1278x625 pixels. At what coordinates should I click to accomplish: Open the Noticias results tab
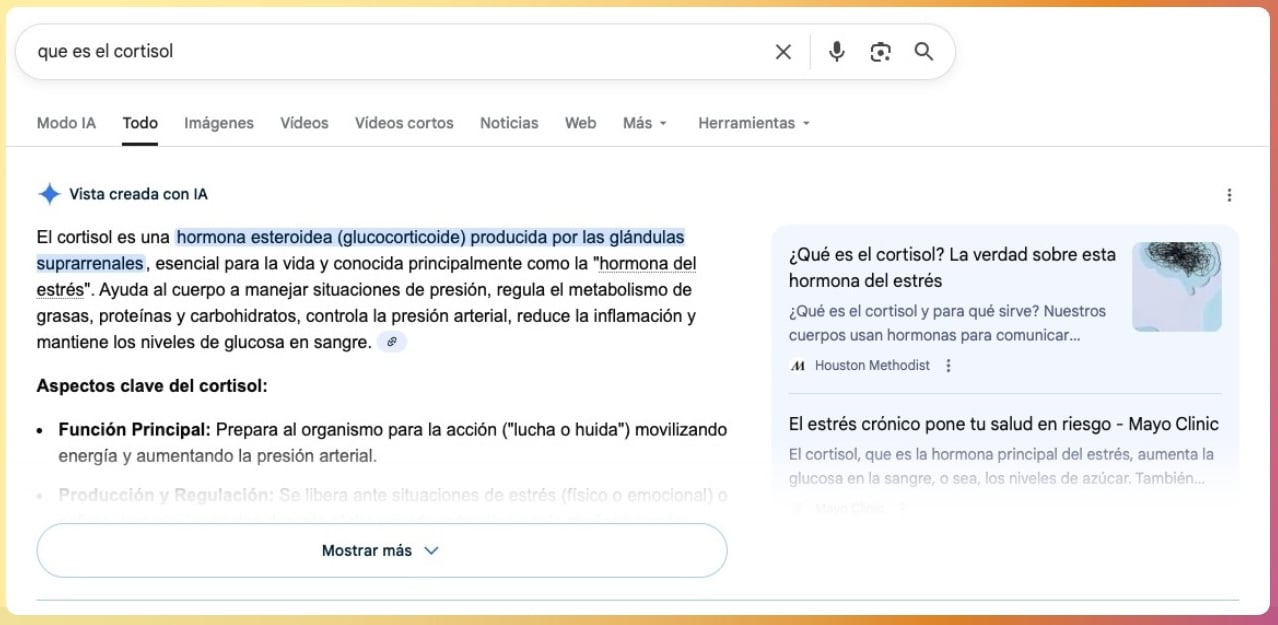tap(508, 122)
